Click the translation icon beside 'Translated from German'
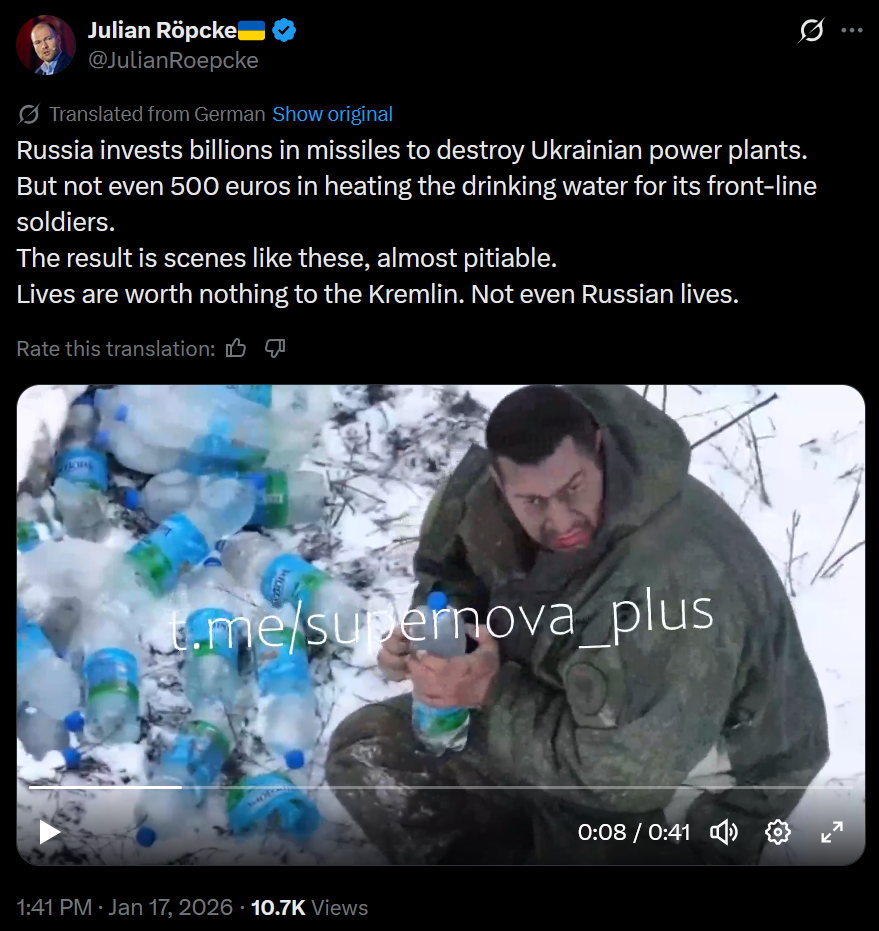Image resolution: width=879 pixels, height=931 pixels. [29, 114]
